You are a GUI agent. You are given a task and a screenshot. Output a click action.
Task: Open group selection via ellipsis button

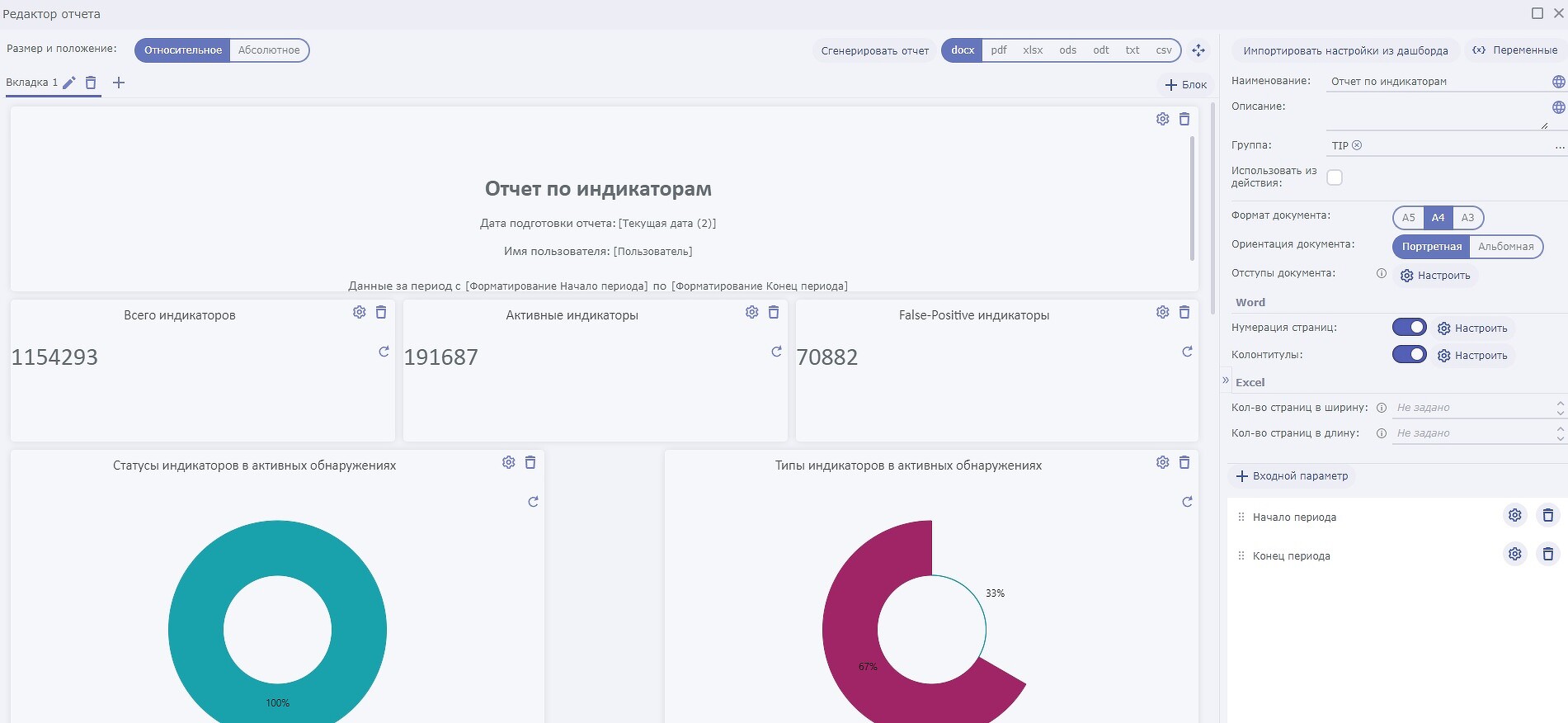pos(1559,146)
